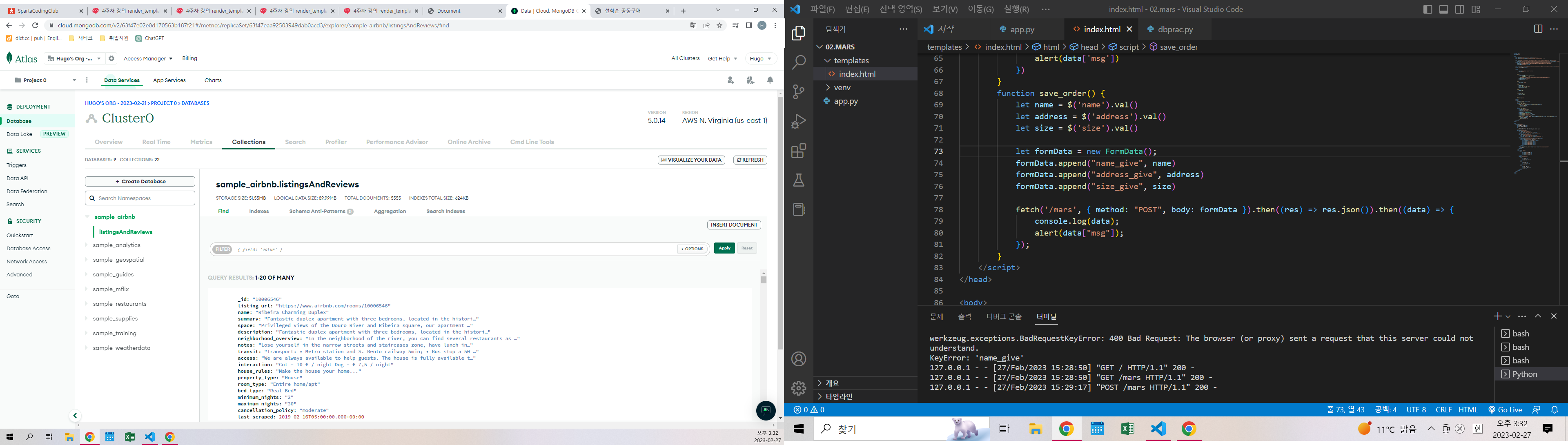This screenshot has width=1568, height=445.
Task: Click the Customize Layout icon in VS Code
Action: click(x=1475, y=9)
